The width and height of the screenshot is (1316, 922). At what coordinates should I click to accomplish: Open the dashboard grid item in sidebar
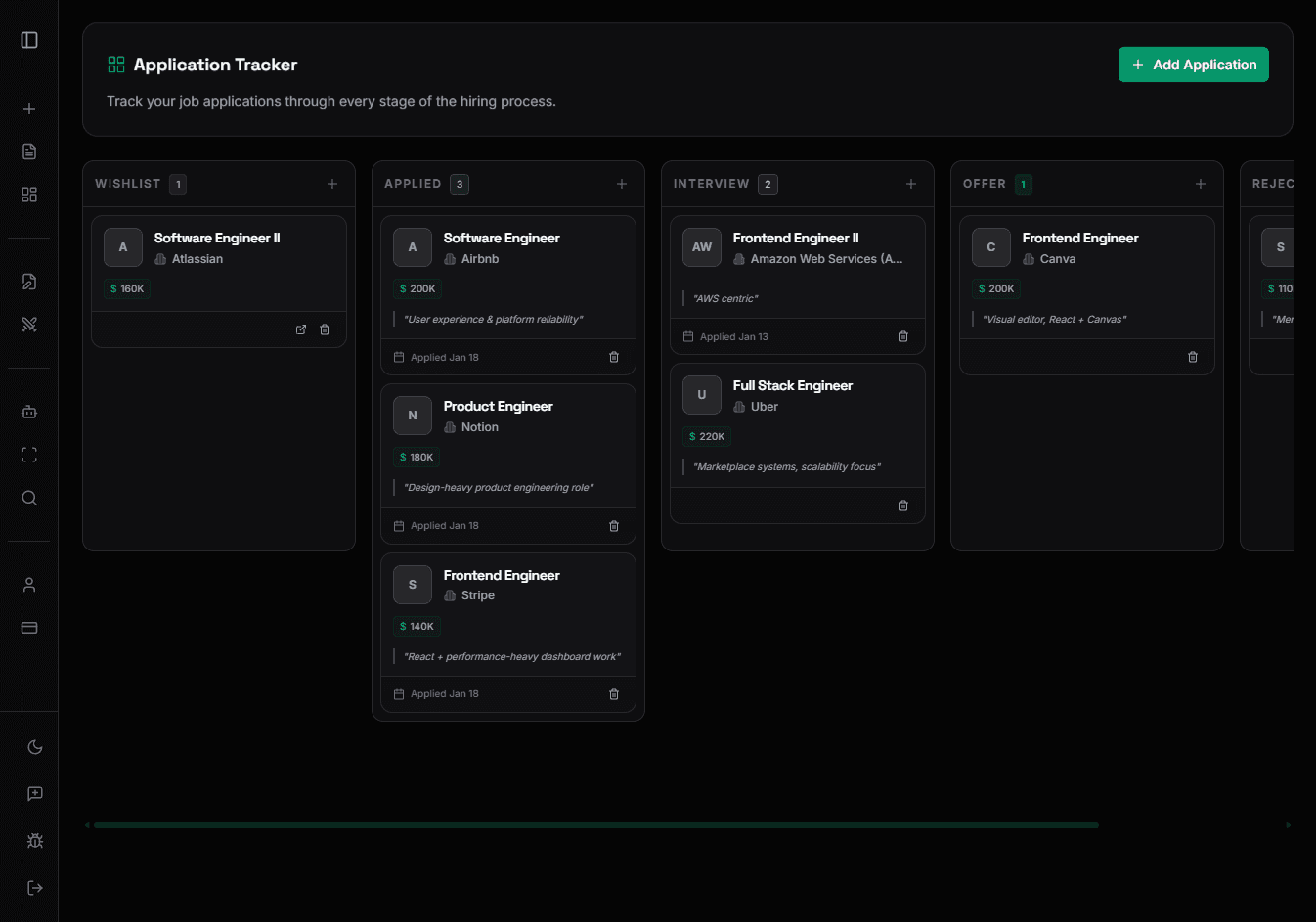pyautogui.click(x=28, y=195)
